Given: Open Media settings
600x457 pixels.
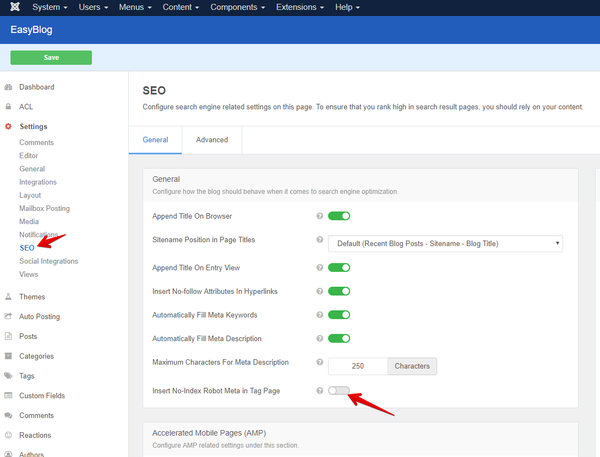Looking at the screenshot, I should click(x=29, y=222).
